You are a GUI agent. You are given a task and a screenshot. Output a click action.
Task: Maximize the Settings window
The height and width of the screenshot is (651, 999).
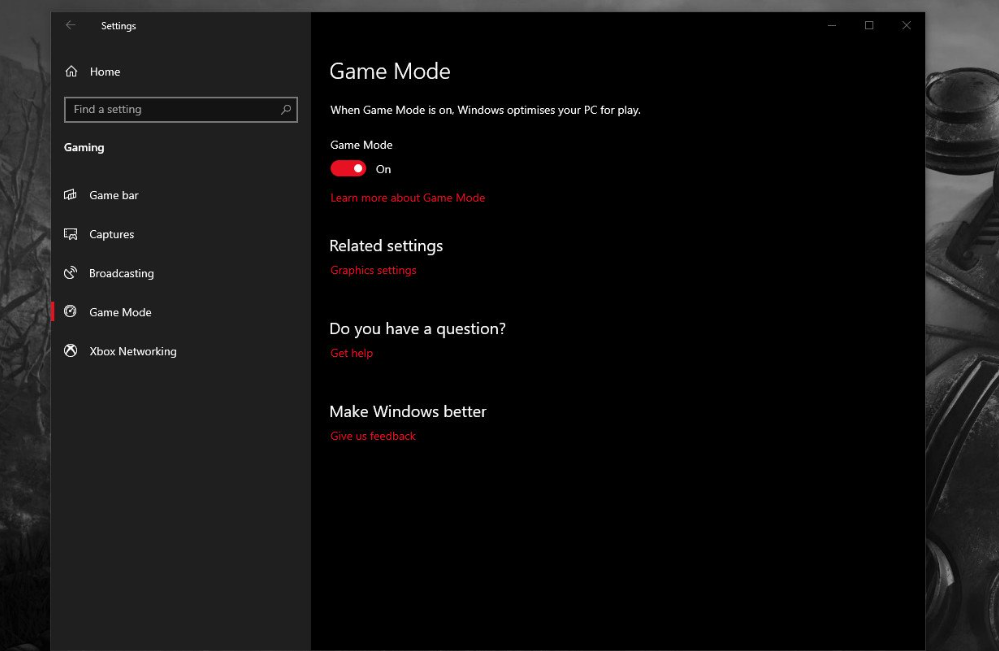869,25
